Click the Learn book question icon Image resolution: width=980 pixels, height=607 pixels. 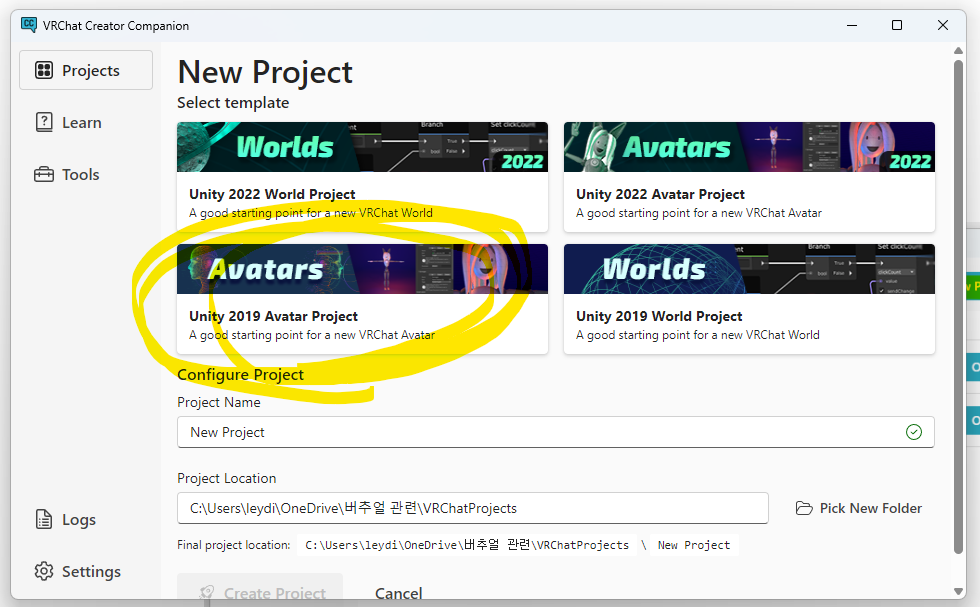point(44,122)
